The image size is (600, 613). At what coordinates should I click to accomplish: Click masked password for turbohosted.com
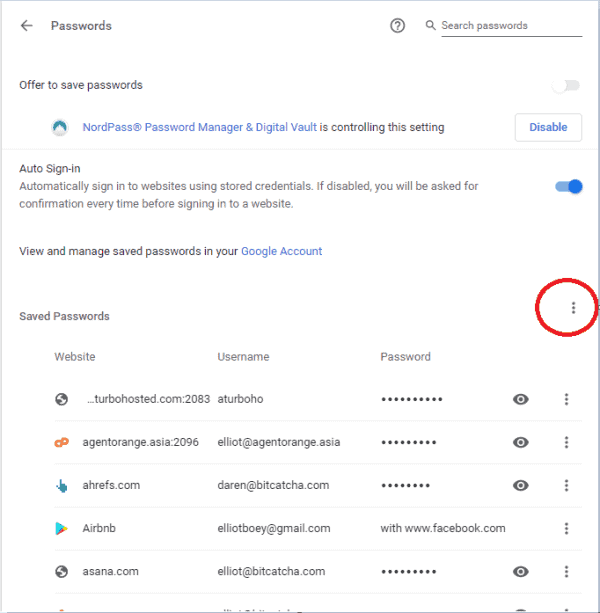(412, 399)
